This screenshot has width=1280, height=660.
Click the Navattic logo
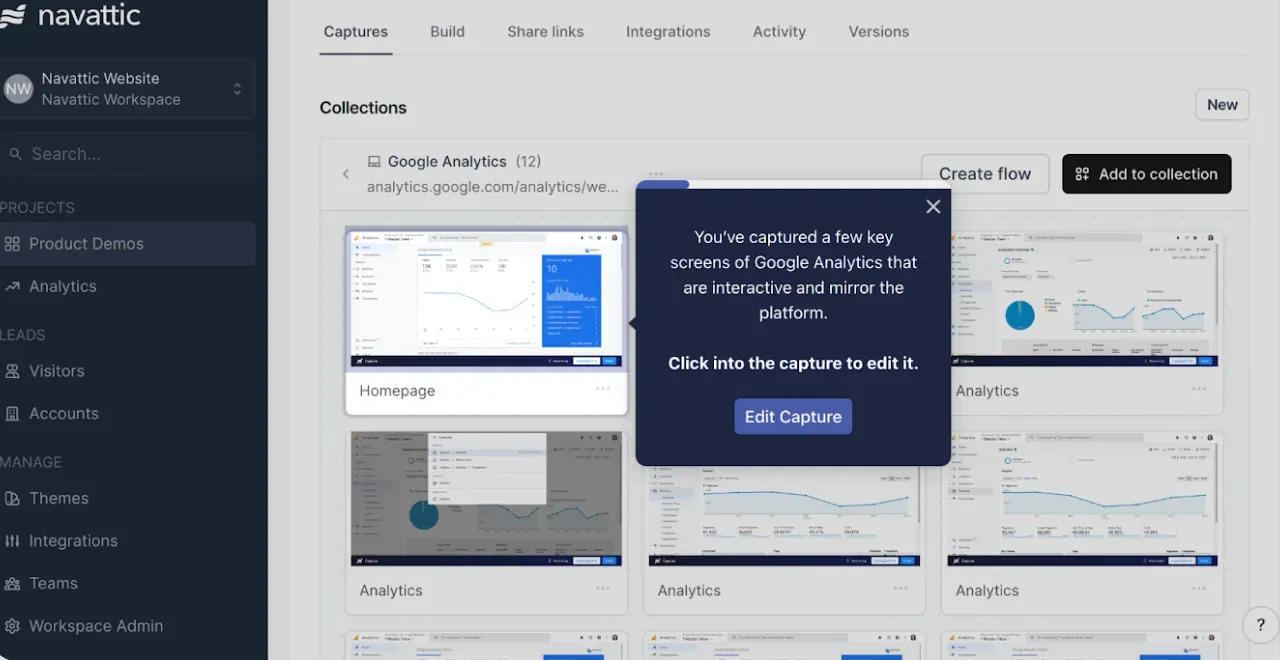tap(70, 16)
